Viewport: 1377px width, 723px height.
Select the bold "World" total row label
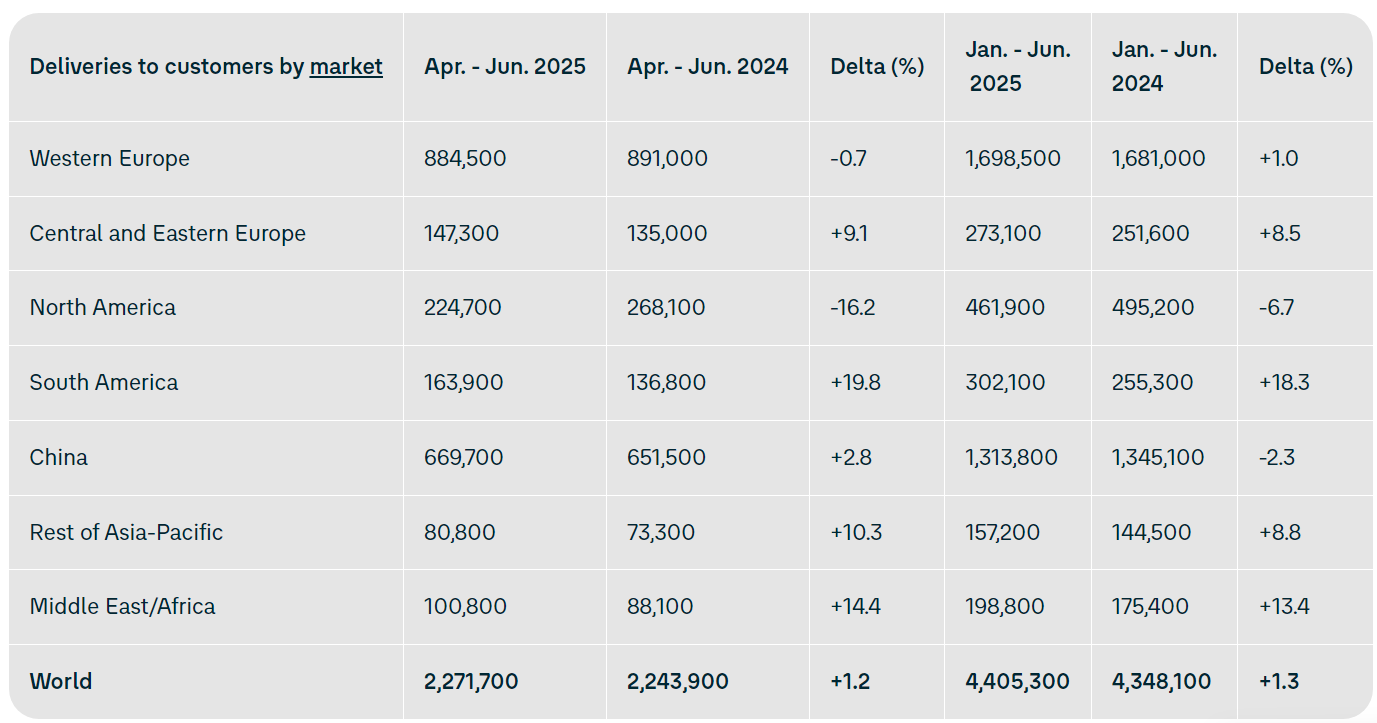(61, 682)
